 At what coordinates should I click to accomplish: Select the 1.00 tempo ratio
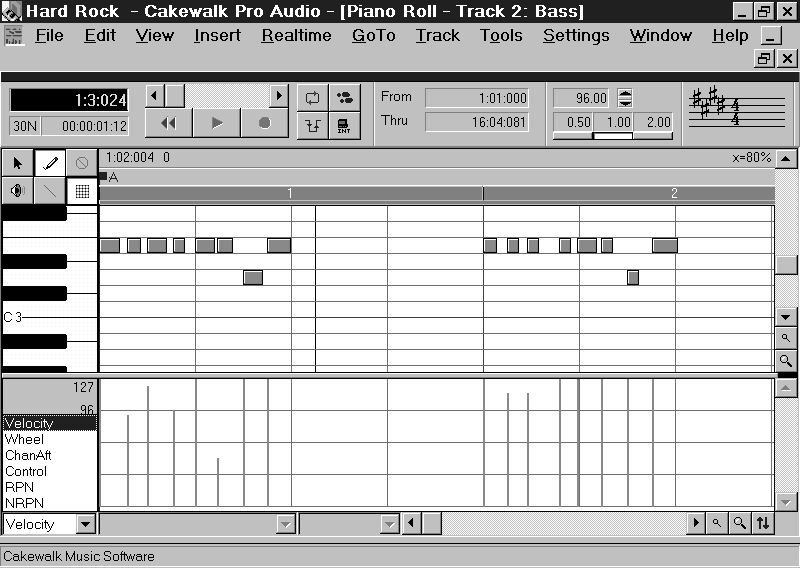pos(613,122)
